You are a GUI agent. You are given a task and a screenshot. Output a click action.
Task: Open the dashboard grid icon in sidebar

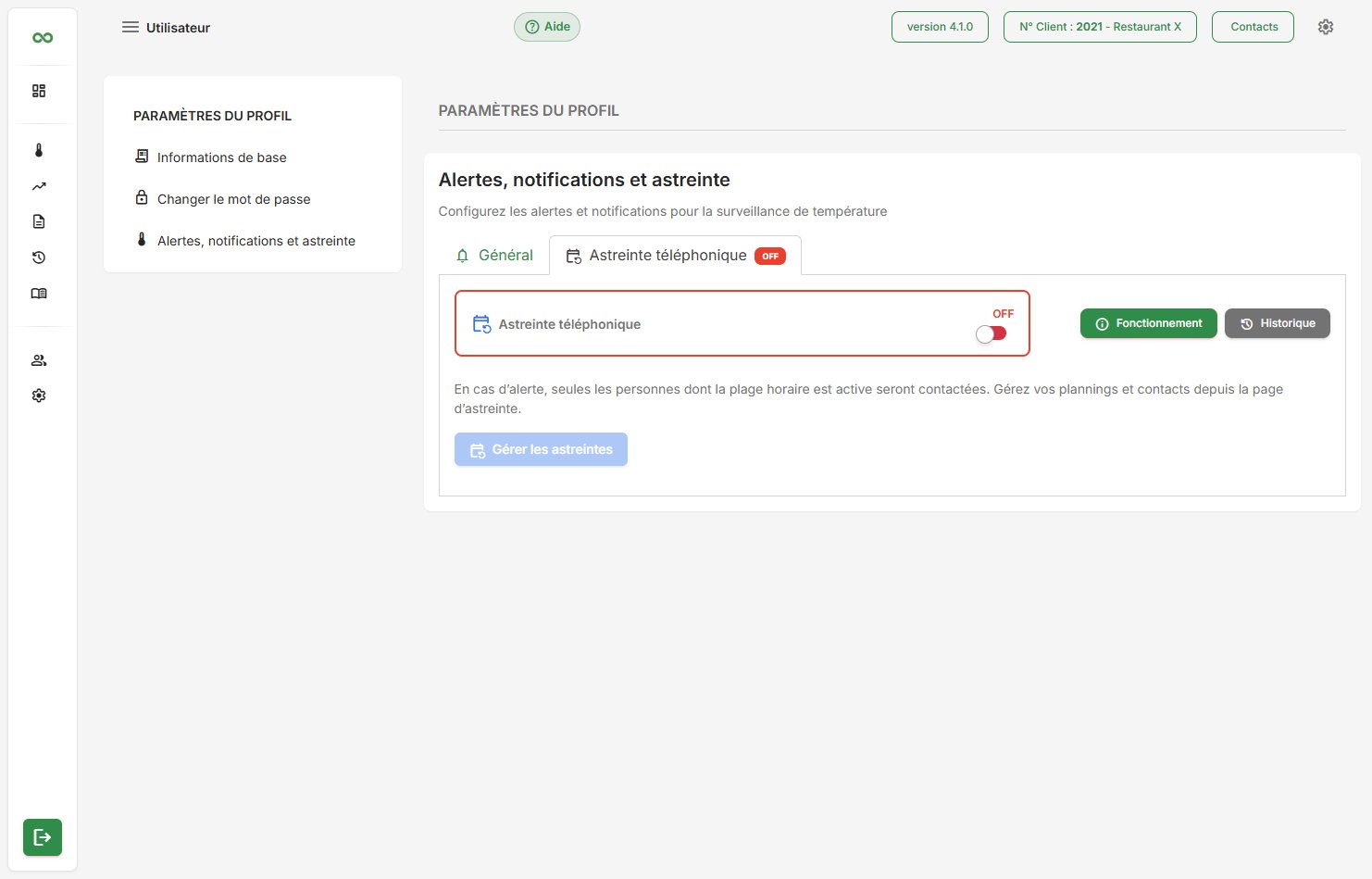pos(39,91)
